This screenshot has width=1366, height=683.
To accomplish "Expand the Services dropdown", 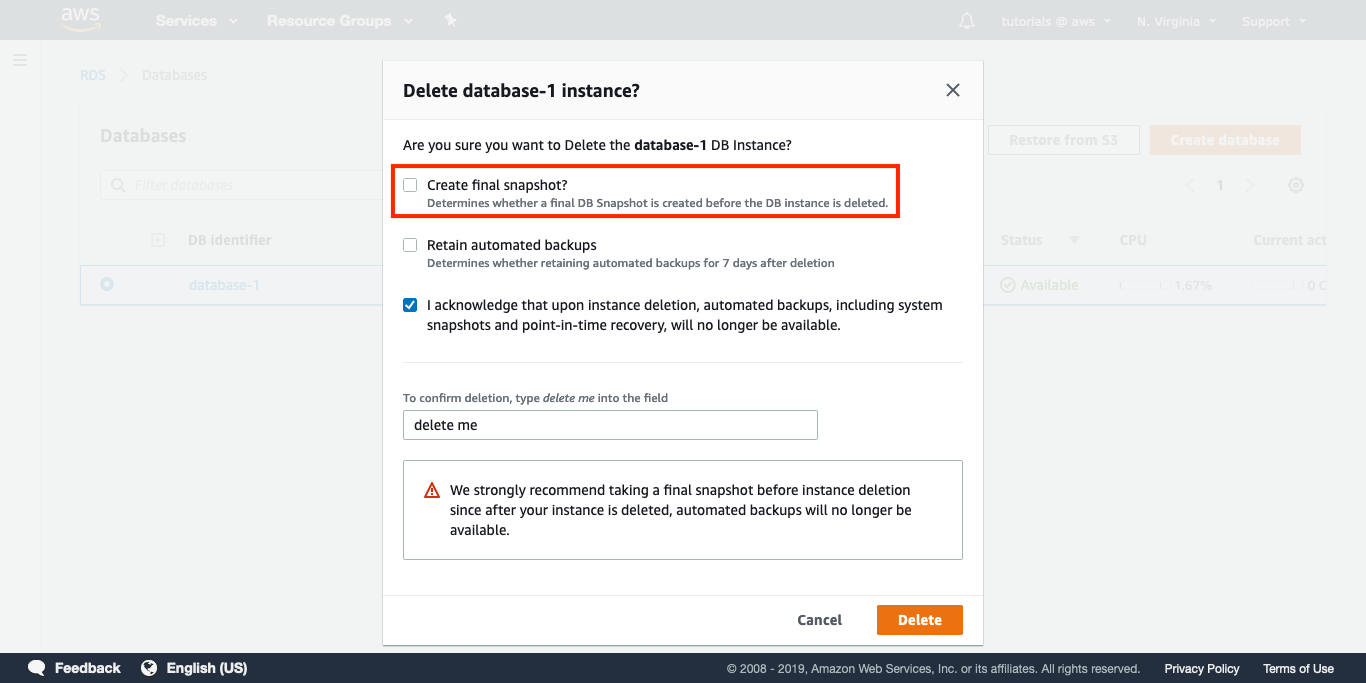I will [196, 21].
